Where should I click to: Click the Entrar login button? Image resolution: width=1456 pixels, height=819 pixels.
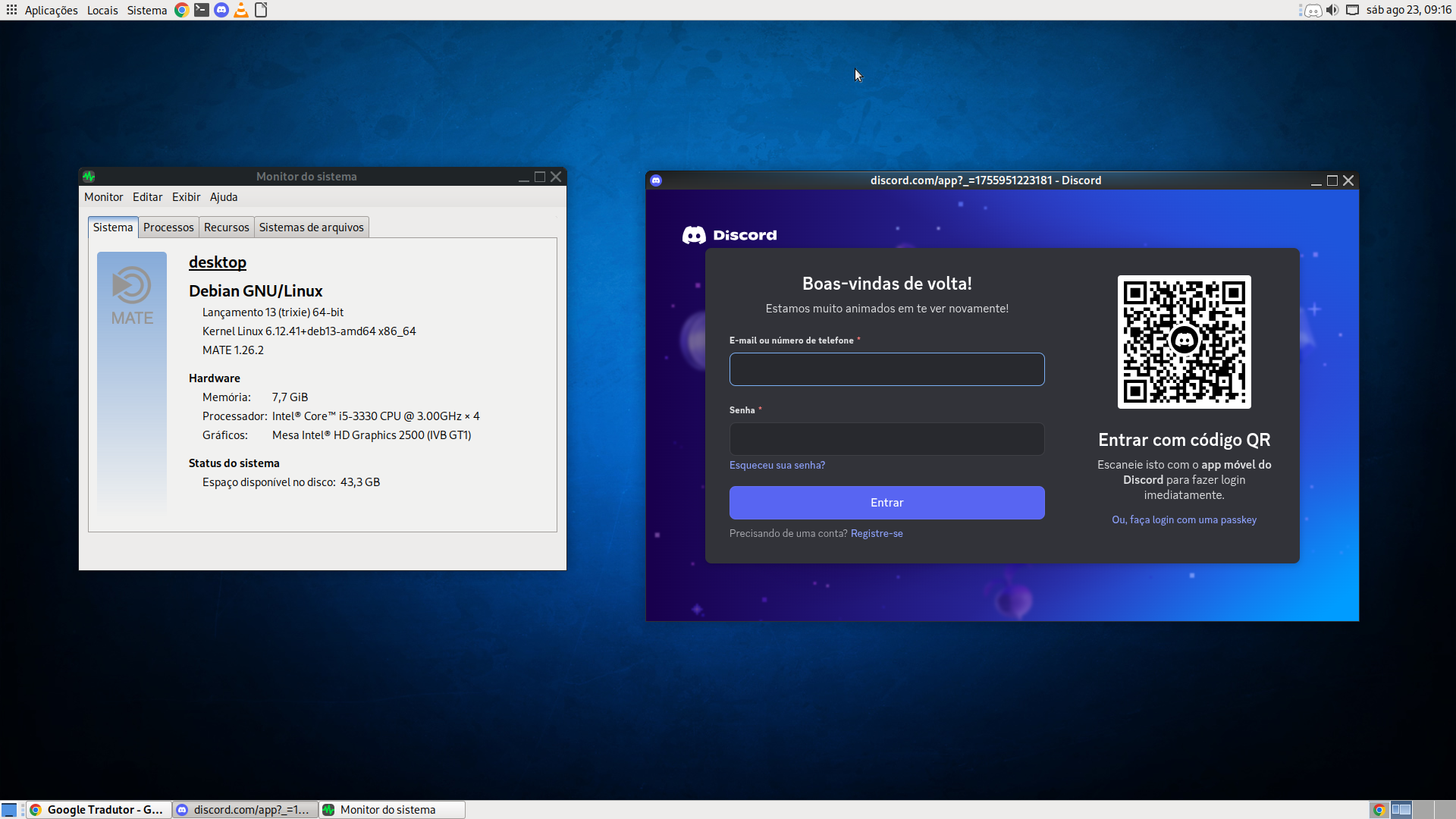coord(886,503)
